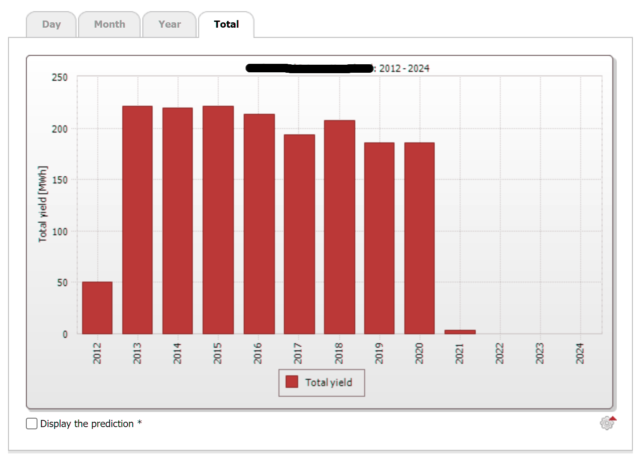Click the chart title 2012 - 2024
The width and height of the screenshot is (640, 457).
pos(404,69)
